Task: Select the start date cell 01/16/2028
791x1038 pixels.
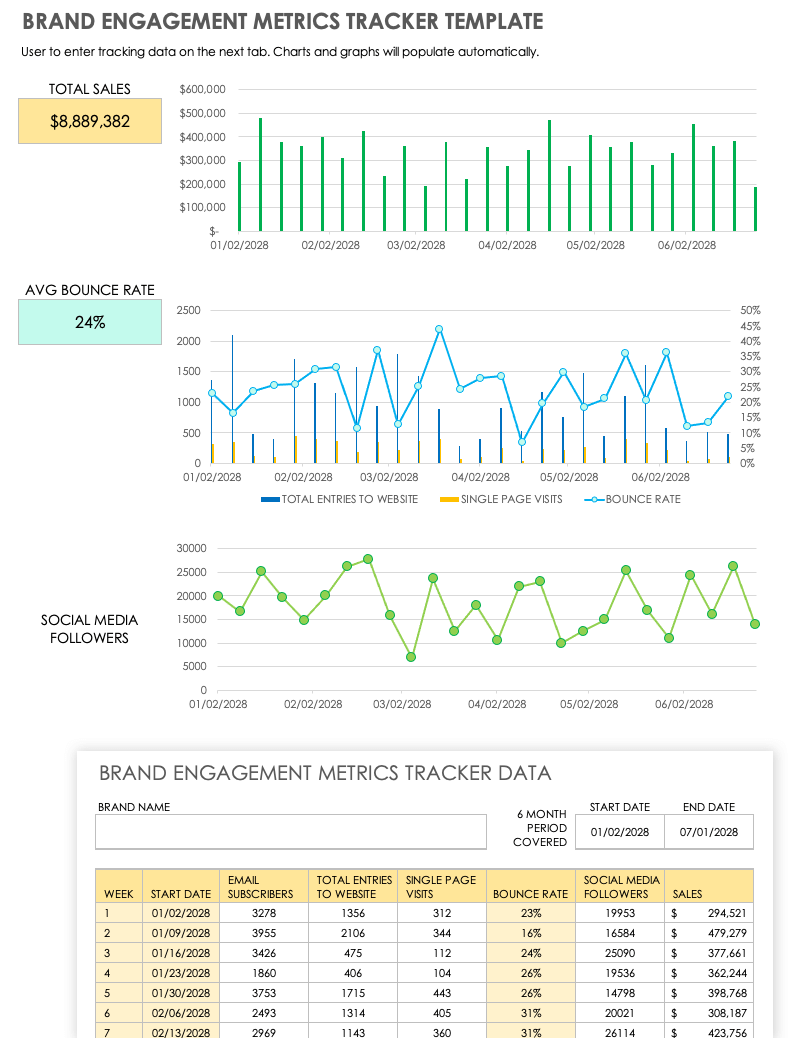Action: pyautogui.click(x=181, y=953)
